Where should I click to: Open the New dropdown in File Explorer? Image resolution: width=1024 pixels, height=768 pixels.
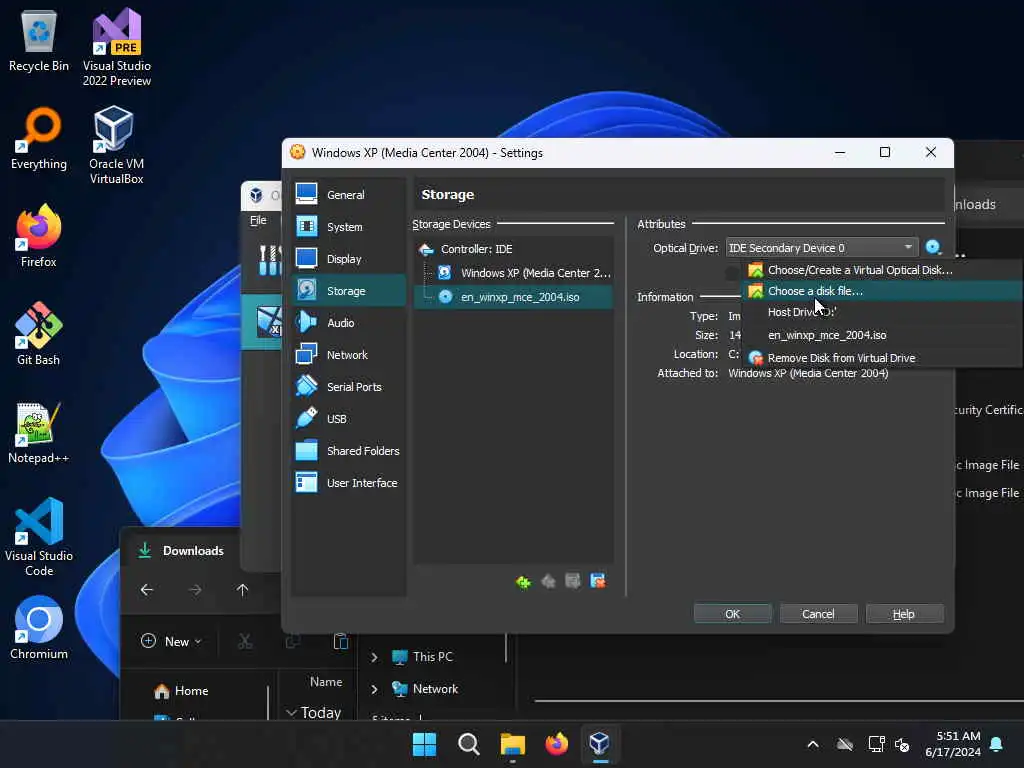point(171,641)
